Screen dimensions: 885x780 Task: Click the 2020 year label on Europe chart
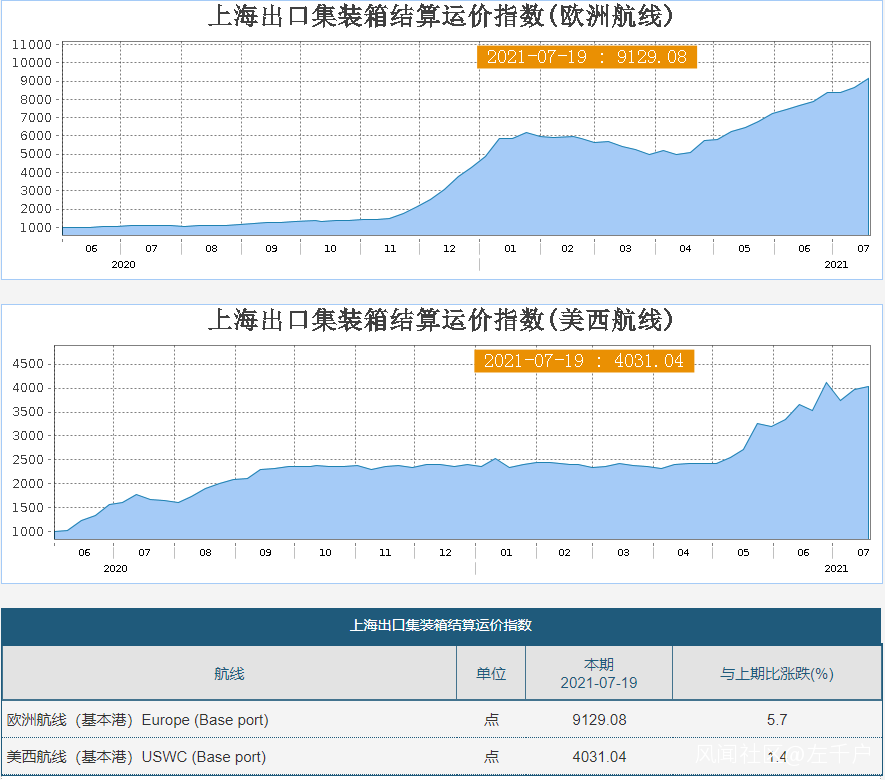(123, 264)
